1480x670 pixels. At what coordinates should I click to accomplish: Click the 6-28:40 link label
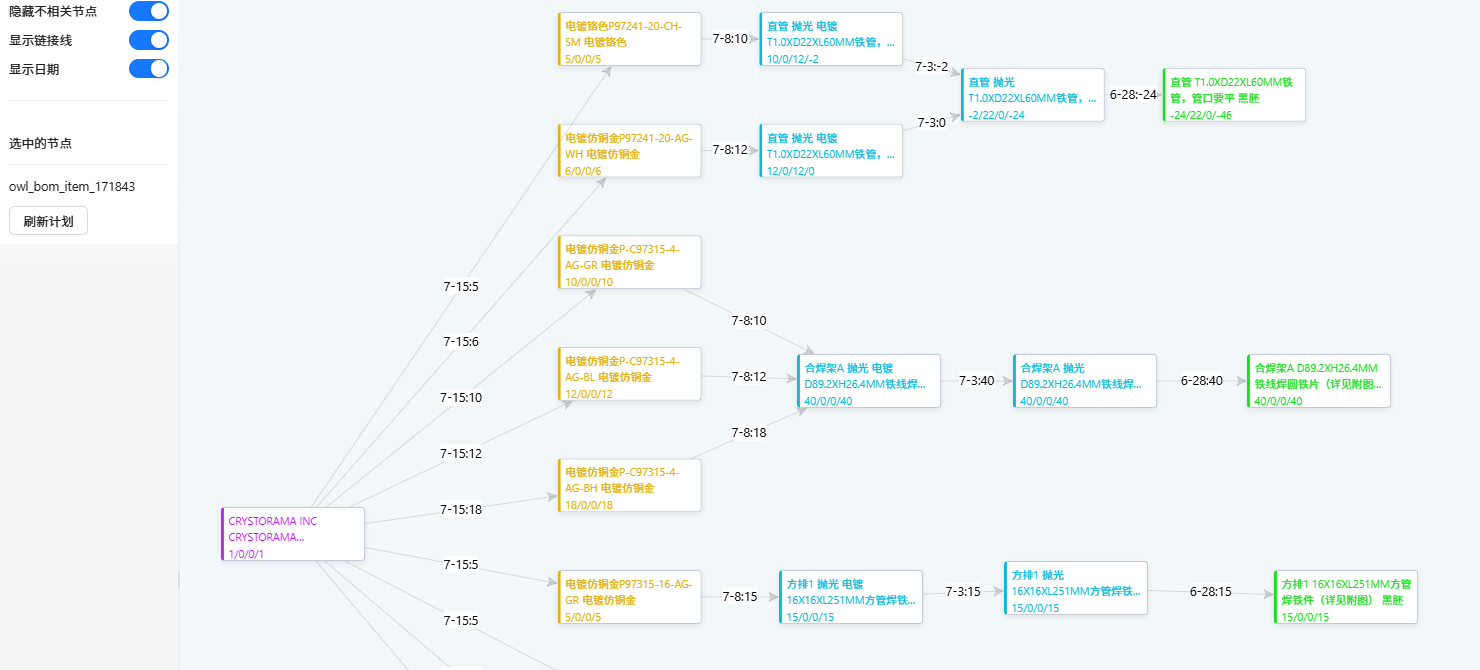pos(1202,381)
